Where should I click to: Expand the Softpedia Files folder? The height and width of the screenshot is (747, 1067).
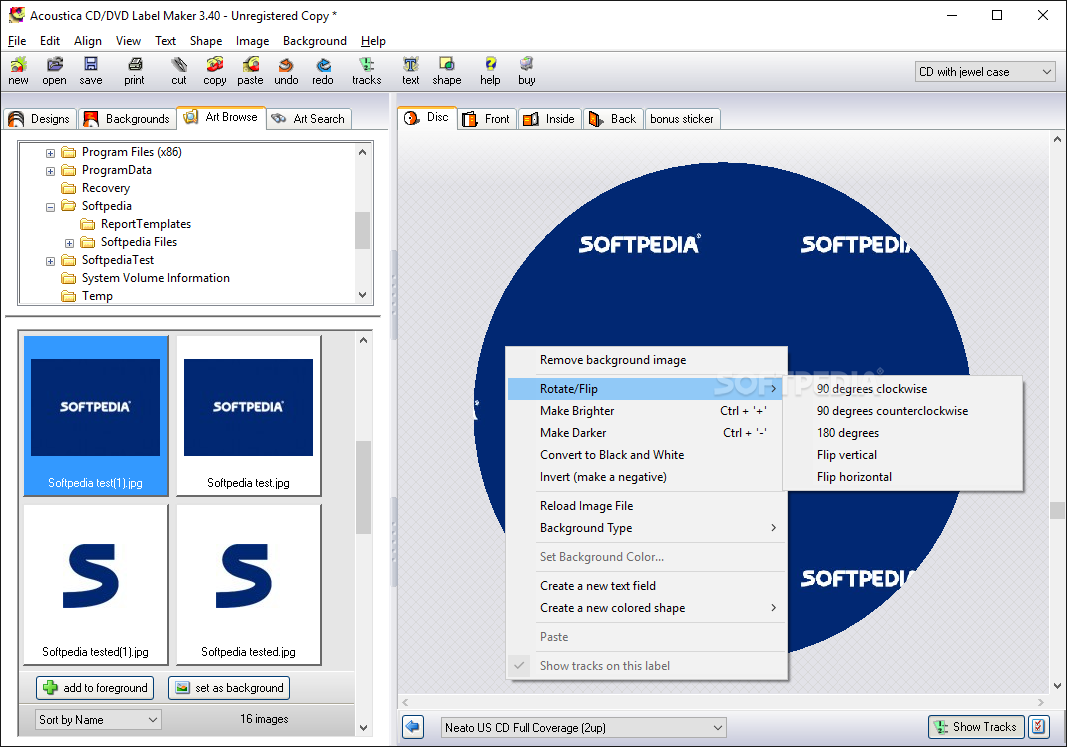point(69,243)
